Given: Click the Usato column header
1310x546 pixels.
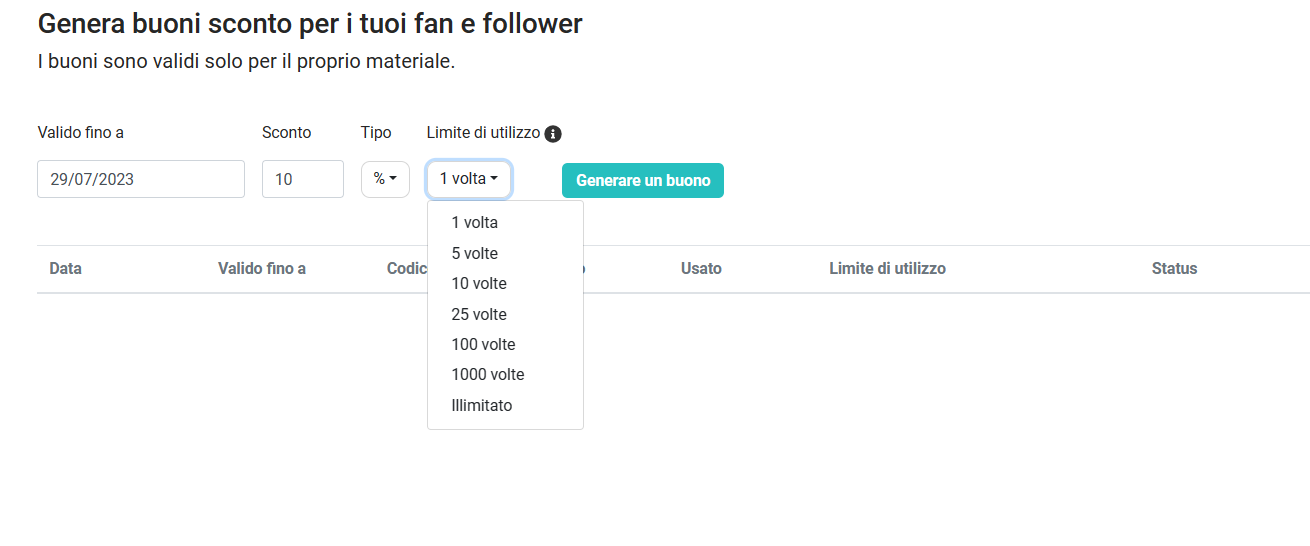Looking at the screenshot, I should (701, 268).
